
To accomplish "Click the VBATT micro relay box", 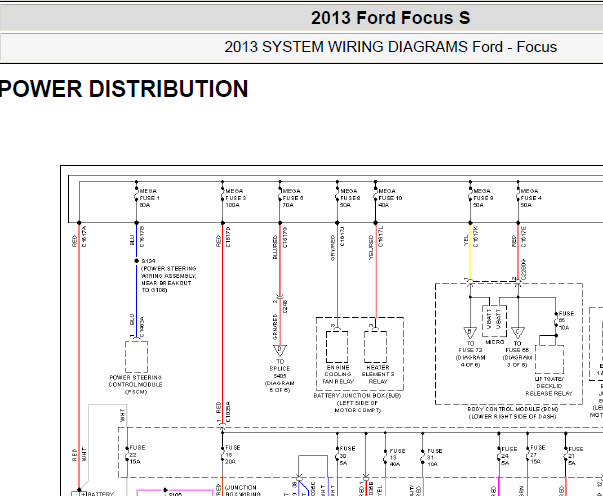I will (494, 321).
